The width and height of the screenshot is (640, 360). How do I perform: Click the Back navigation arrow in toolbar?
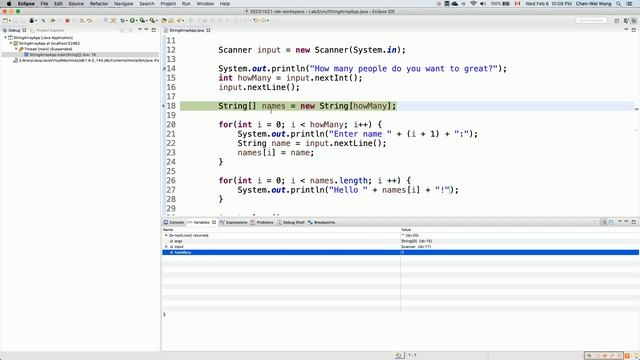click(x=255, y=20)
